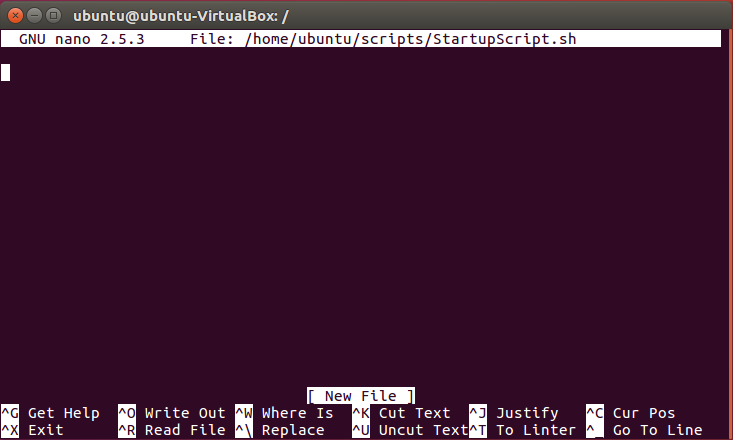Maximize the terminal window
The width and height of the screenshot is (733, 440).
coord(54,15)
